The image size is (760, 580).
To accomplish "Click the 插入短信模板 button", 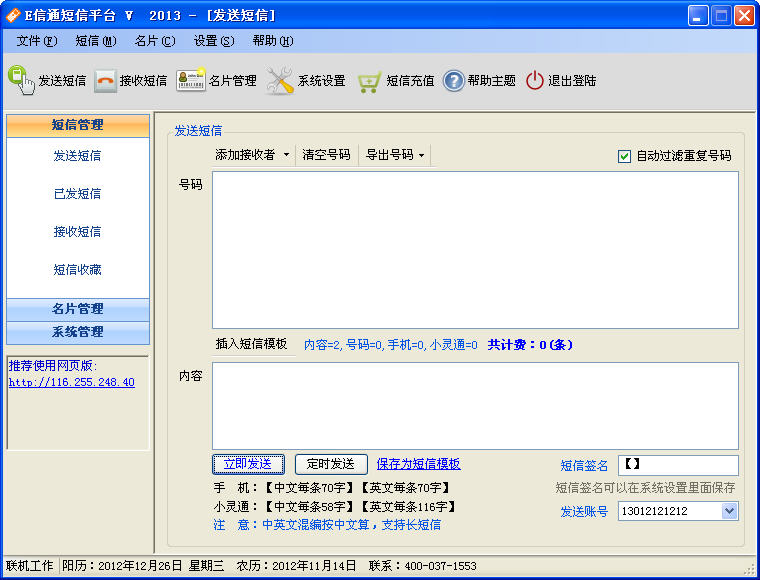I will [252, 344].
